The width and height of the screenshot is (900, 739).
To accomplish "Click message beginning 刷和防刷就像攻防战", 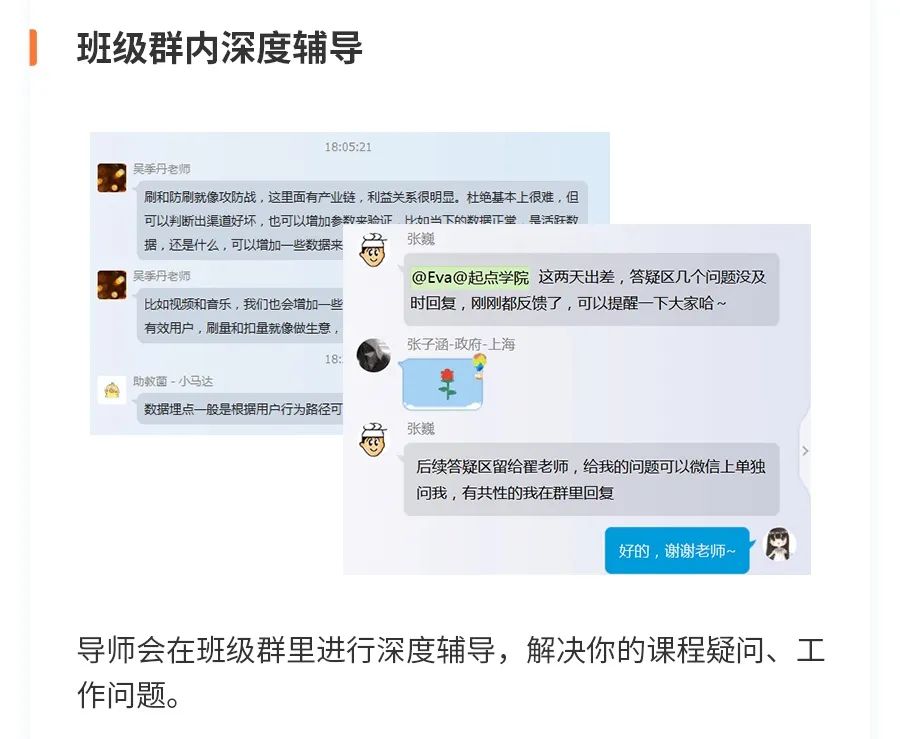I will [x=362, y=221].
